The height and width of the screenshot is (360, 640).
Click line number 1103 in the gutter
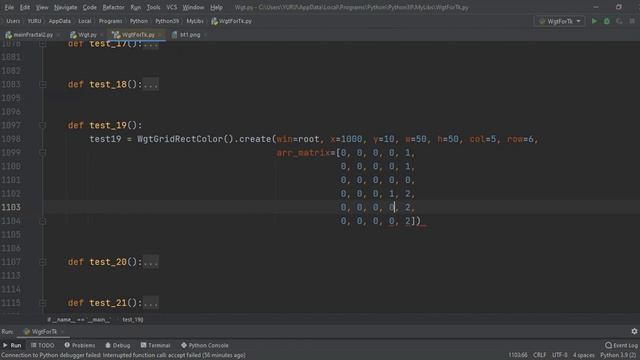(11, 207)
